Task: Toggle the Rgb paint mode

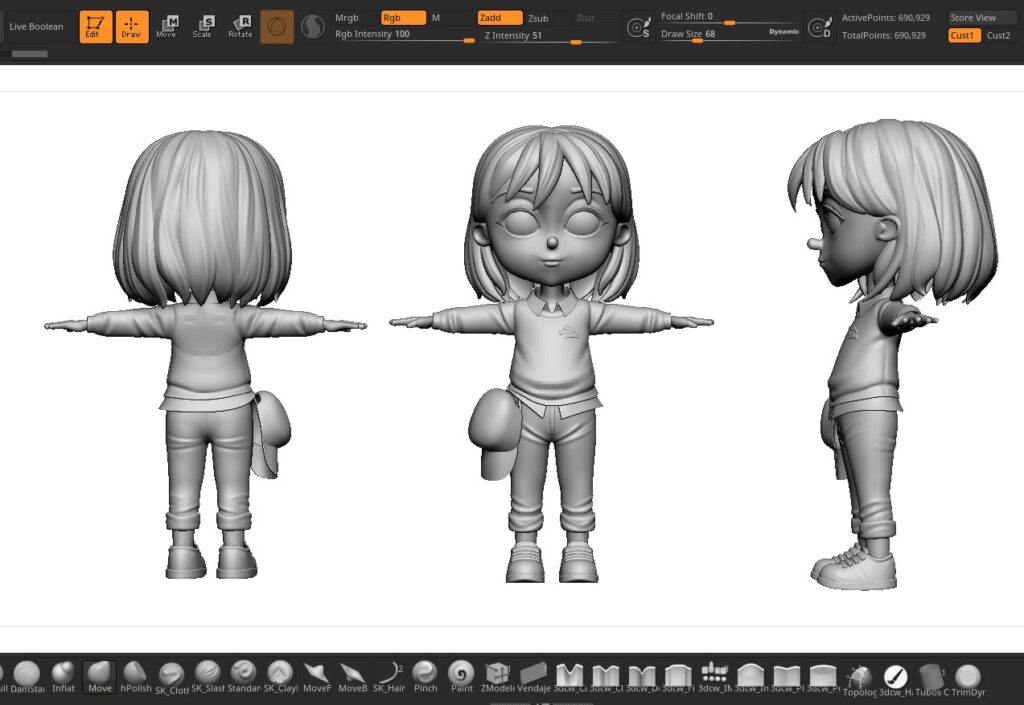Action: tap(403, 18)
